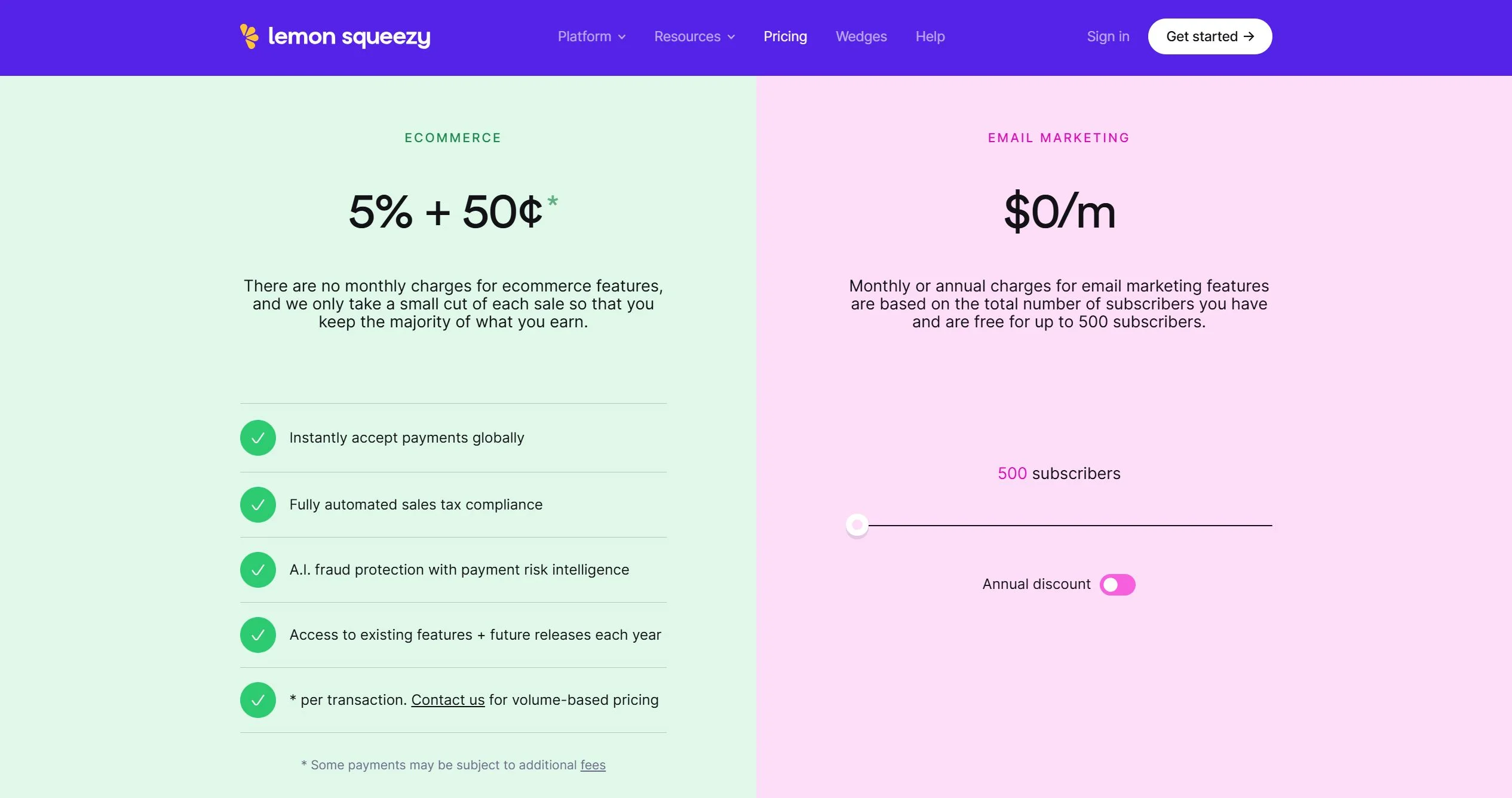The height and width of the screenshot is (798, 1512).
Task: Click the lemon squeezy wordmark in header
Action: (x=349, y=36)
